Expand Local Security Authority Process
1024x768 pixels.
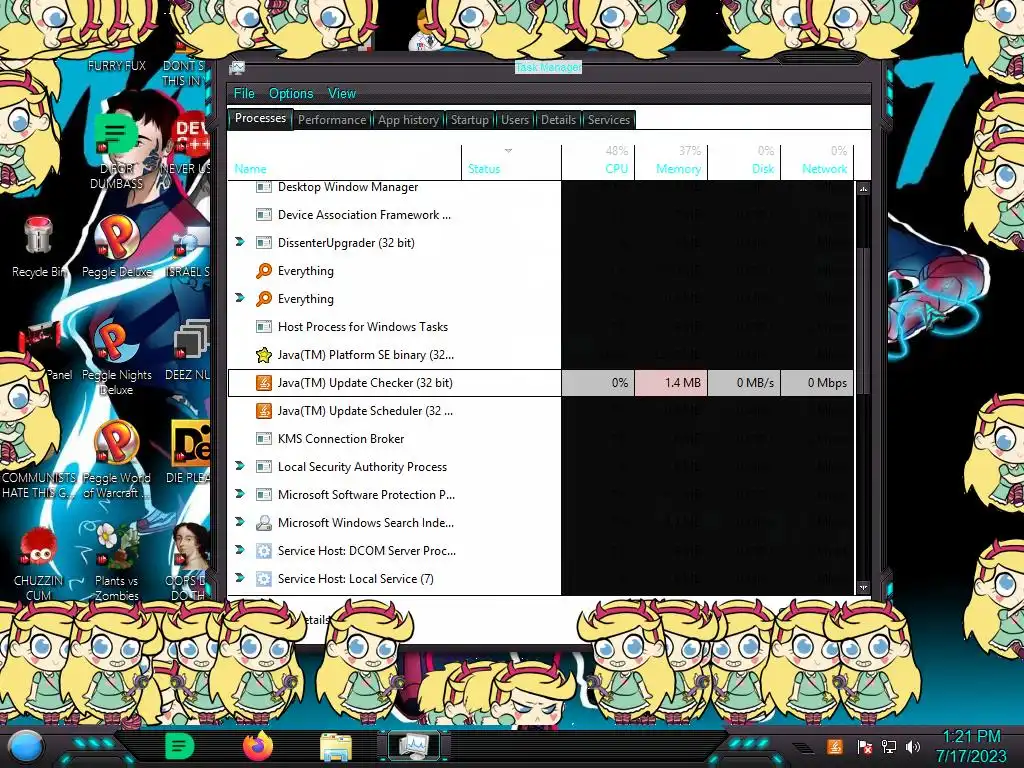click(x=240, y=466)
